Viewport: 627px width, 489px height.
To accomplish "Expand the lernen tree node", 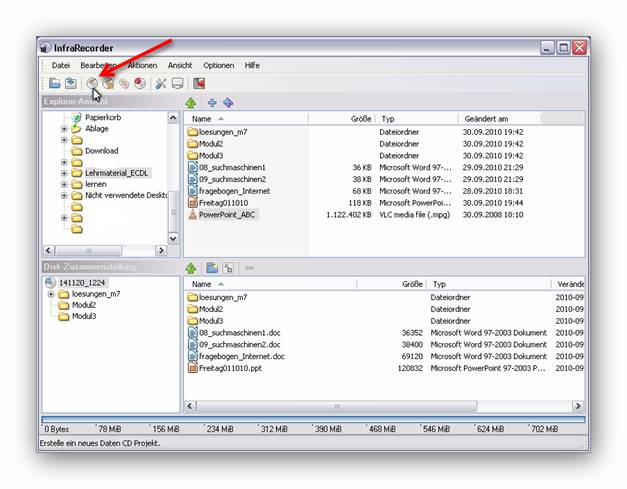I will tap(64, 184).
